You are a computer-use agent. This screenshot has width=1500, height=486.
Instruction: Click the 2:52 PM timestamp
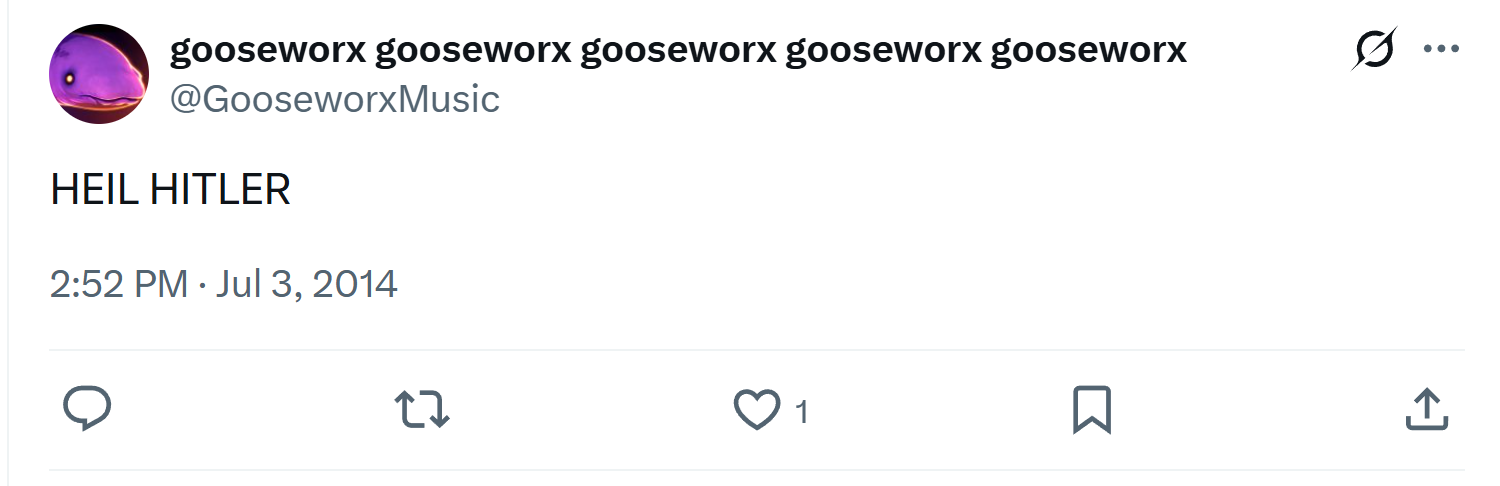click(119, 284)
